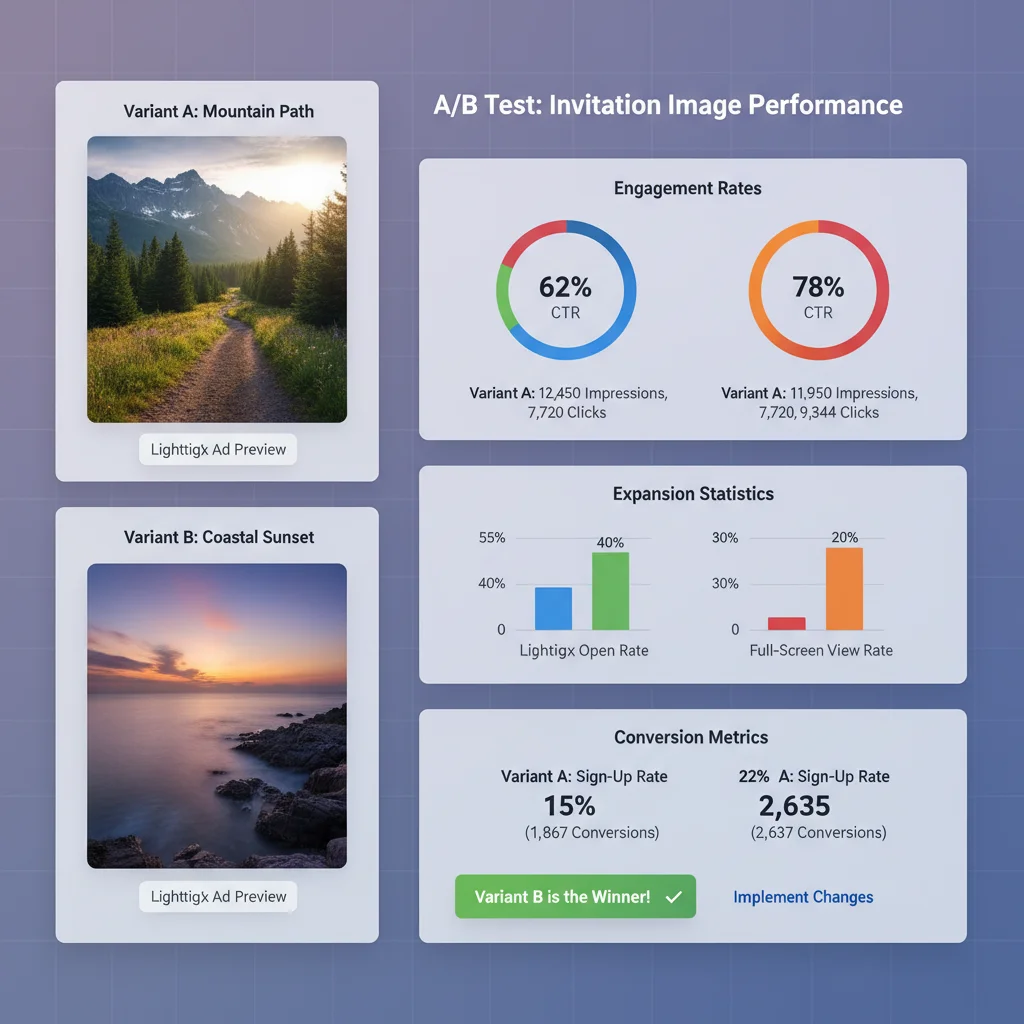Click the 'Lightigx Open Rate' label
The width and height of the screenshot is (1024, 1024).
pyautogui.click(x=584, y=650)
